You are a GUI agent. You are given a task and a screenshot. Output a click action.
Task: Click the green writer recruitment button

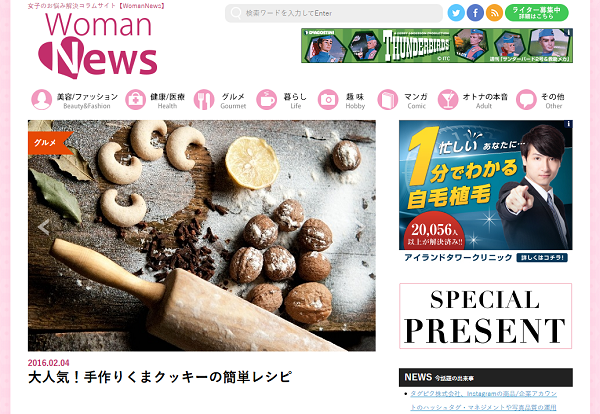pos(536,13)
